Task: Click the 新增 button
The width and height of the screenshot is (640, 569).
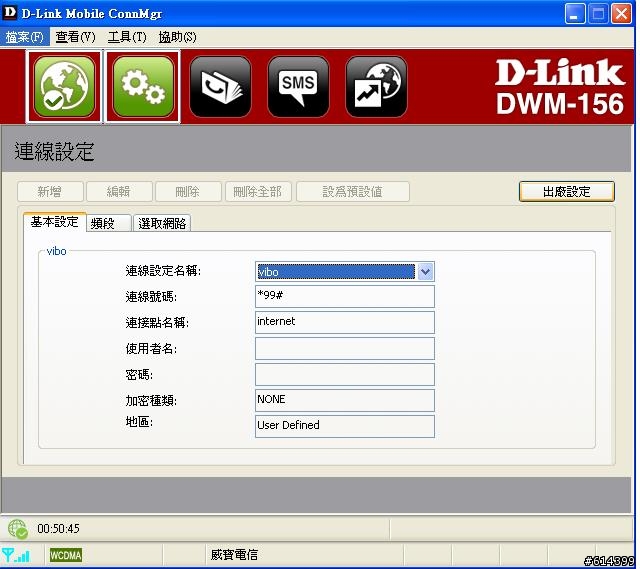Action: (x=50, y=191)
